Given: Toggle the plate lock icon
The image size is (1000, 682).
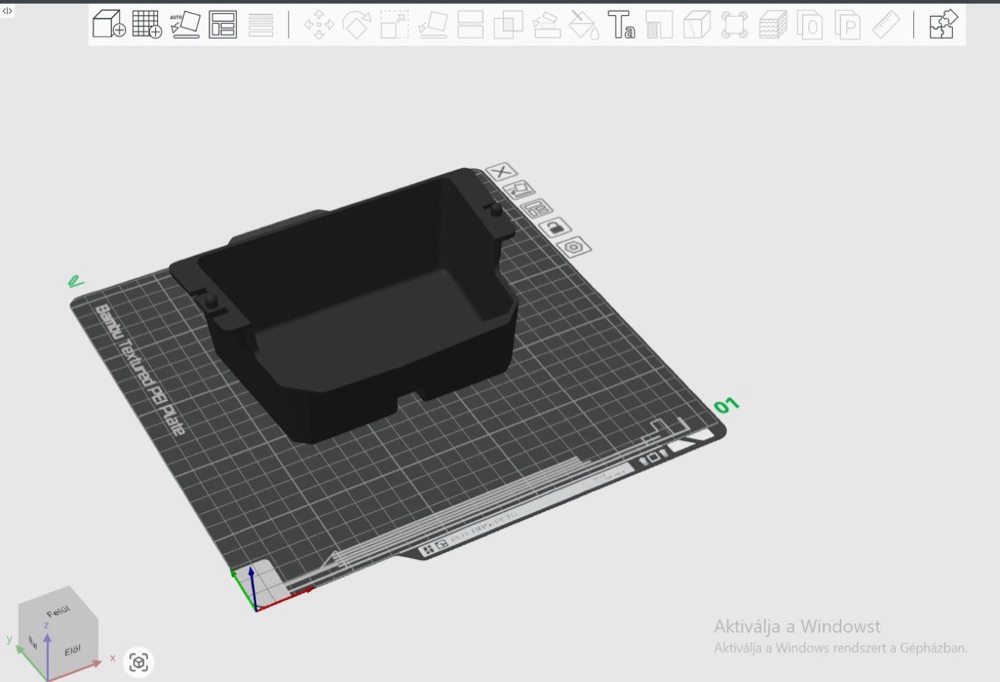Looking at the screenshot, I should (554, 226).
